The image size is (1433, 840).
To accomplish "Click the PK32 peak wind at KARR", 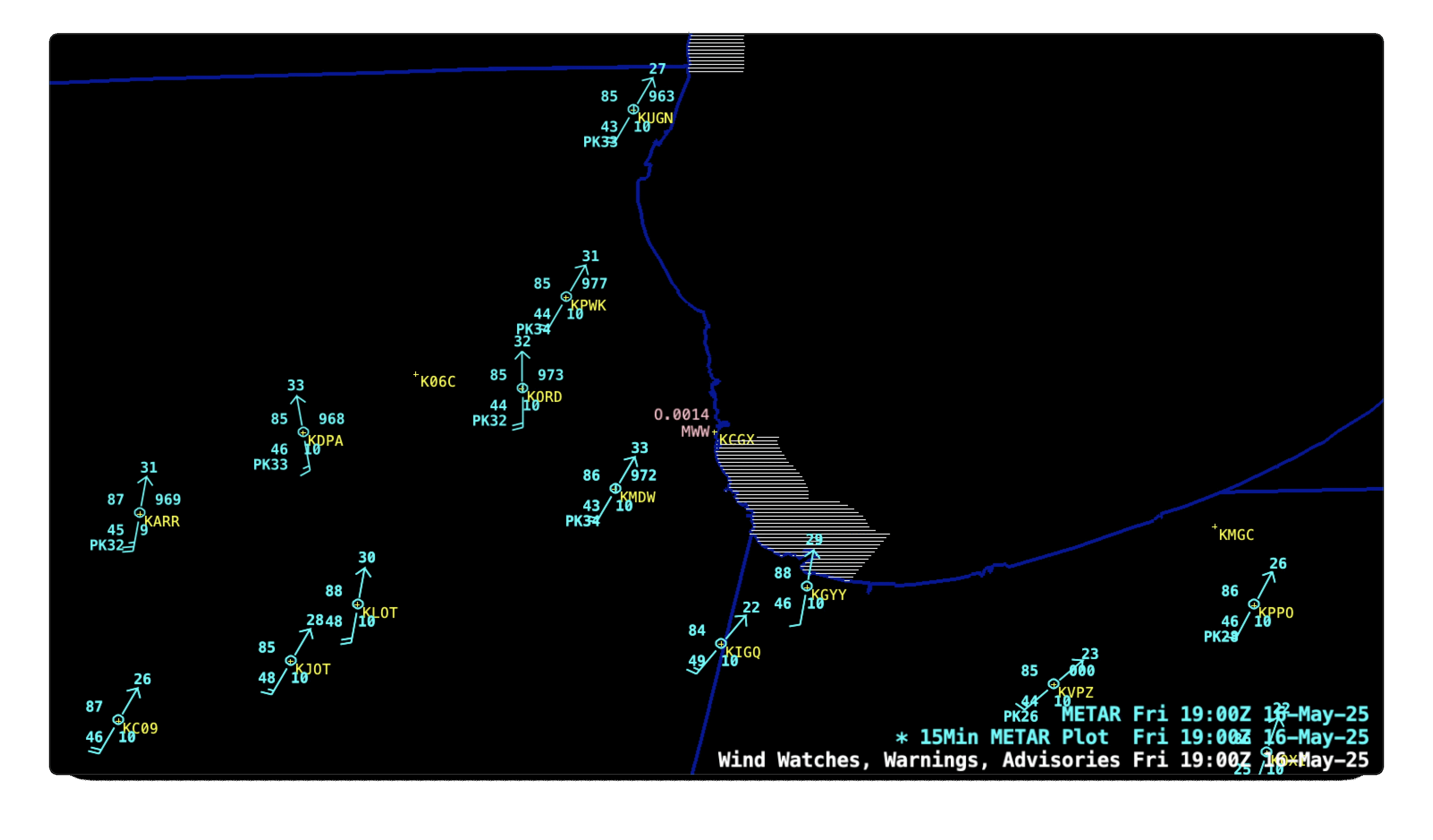I will (107, 545).
